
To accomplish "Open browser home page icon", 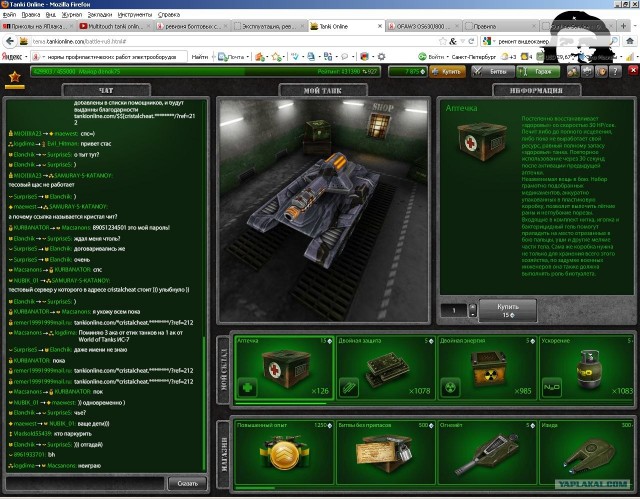I will click(x=630, y=41).
